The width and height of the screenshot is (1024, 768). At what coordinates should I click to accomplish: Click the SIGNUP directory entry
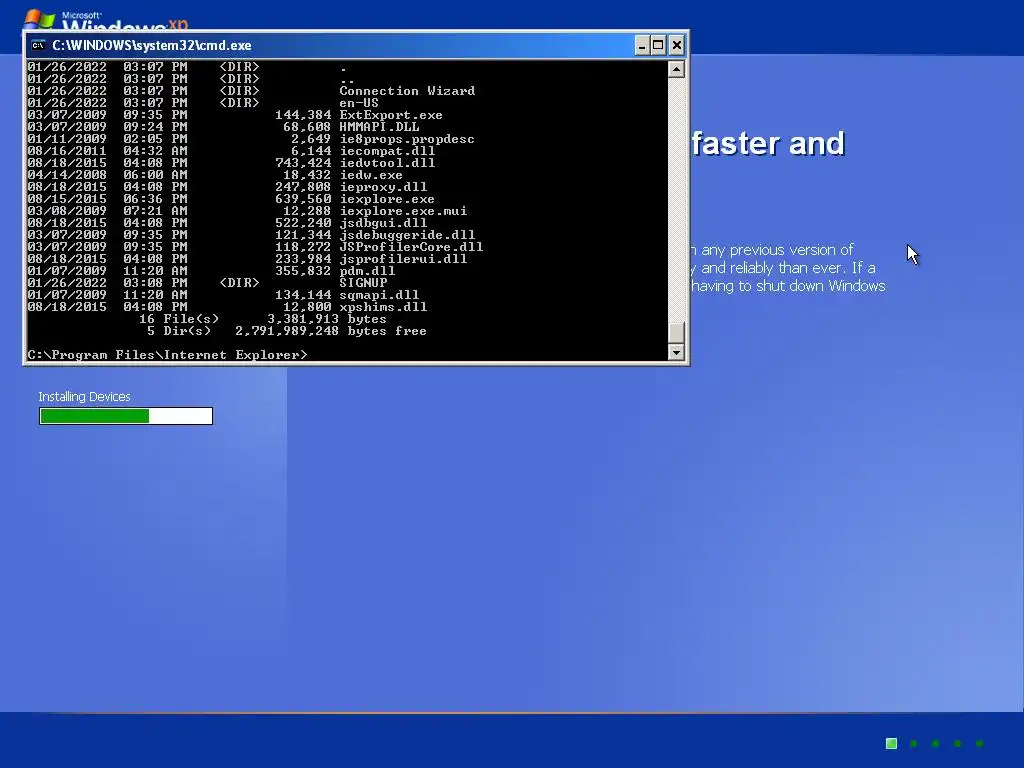click(x=207, y=283)
